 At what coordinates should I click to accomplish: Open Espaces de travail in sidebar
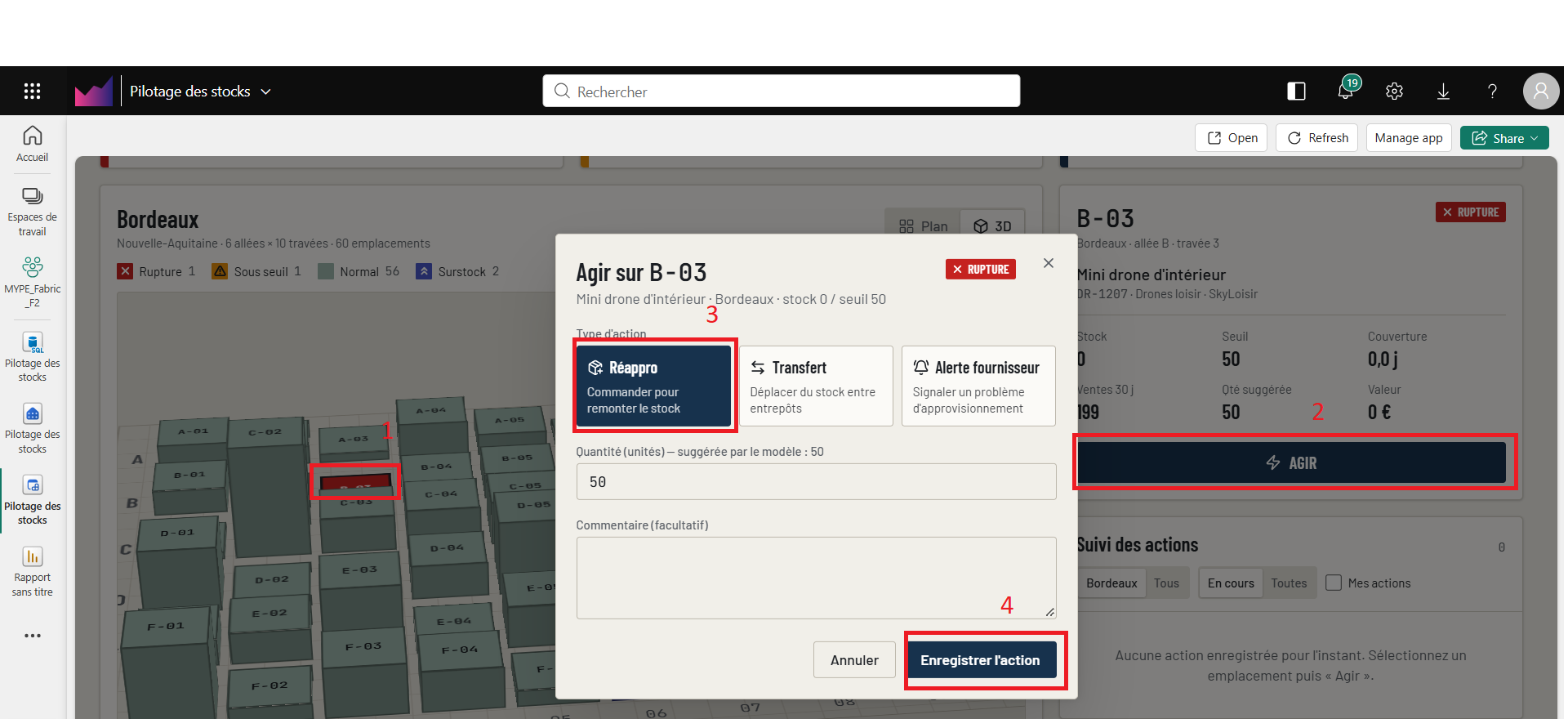click(x=33, y=212)
